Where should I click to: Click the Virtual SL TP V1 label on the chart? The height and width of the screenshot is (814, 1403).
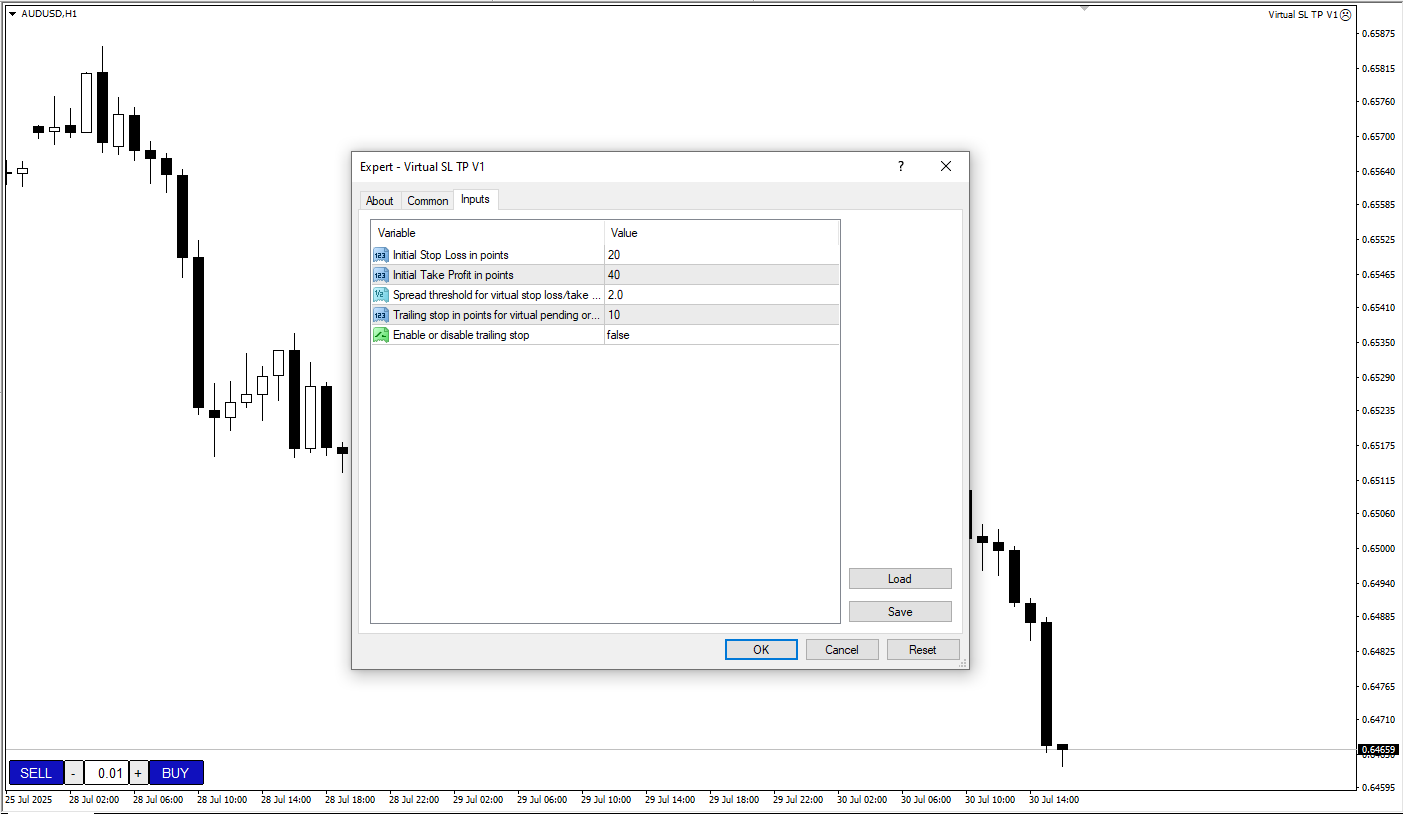coord(1302,15)
